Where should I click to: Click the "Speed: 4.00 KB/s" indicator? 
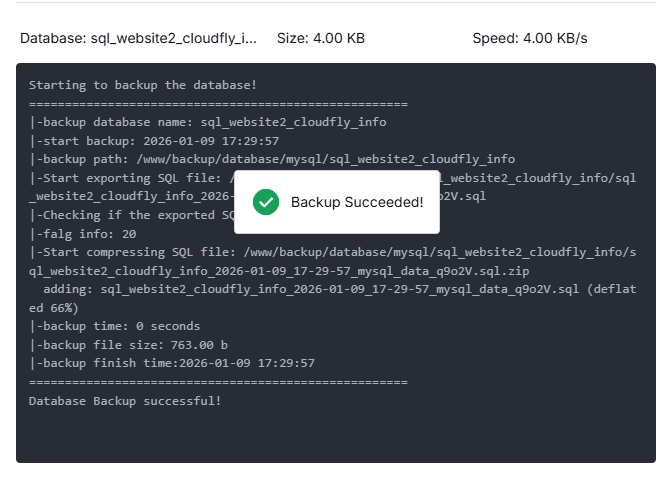(529, 38)
